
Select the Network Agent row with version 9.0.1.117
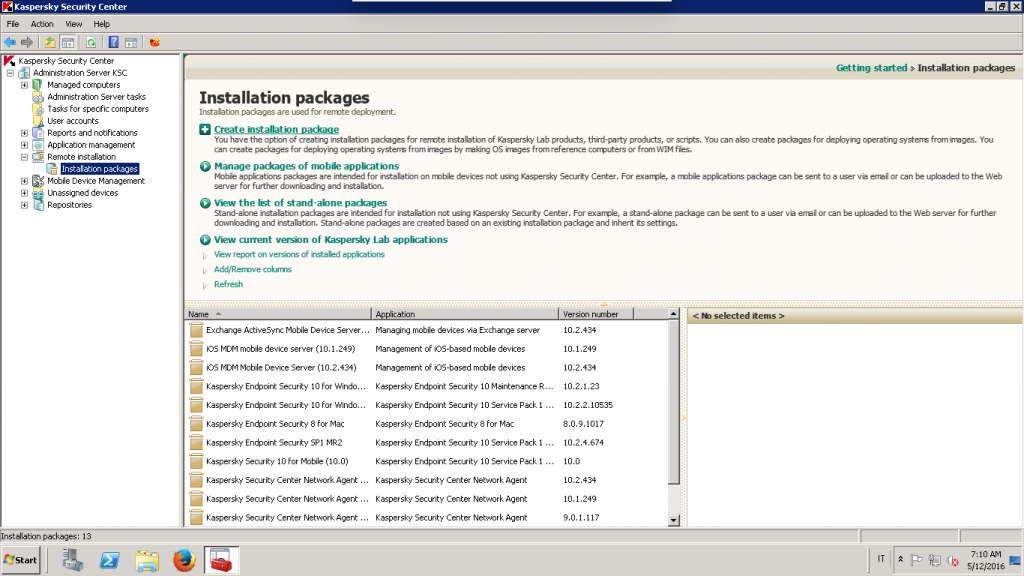[427, 518]
